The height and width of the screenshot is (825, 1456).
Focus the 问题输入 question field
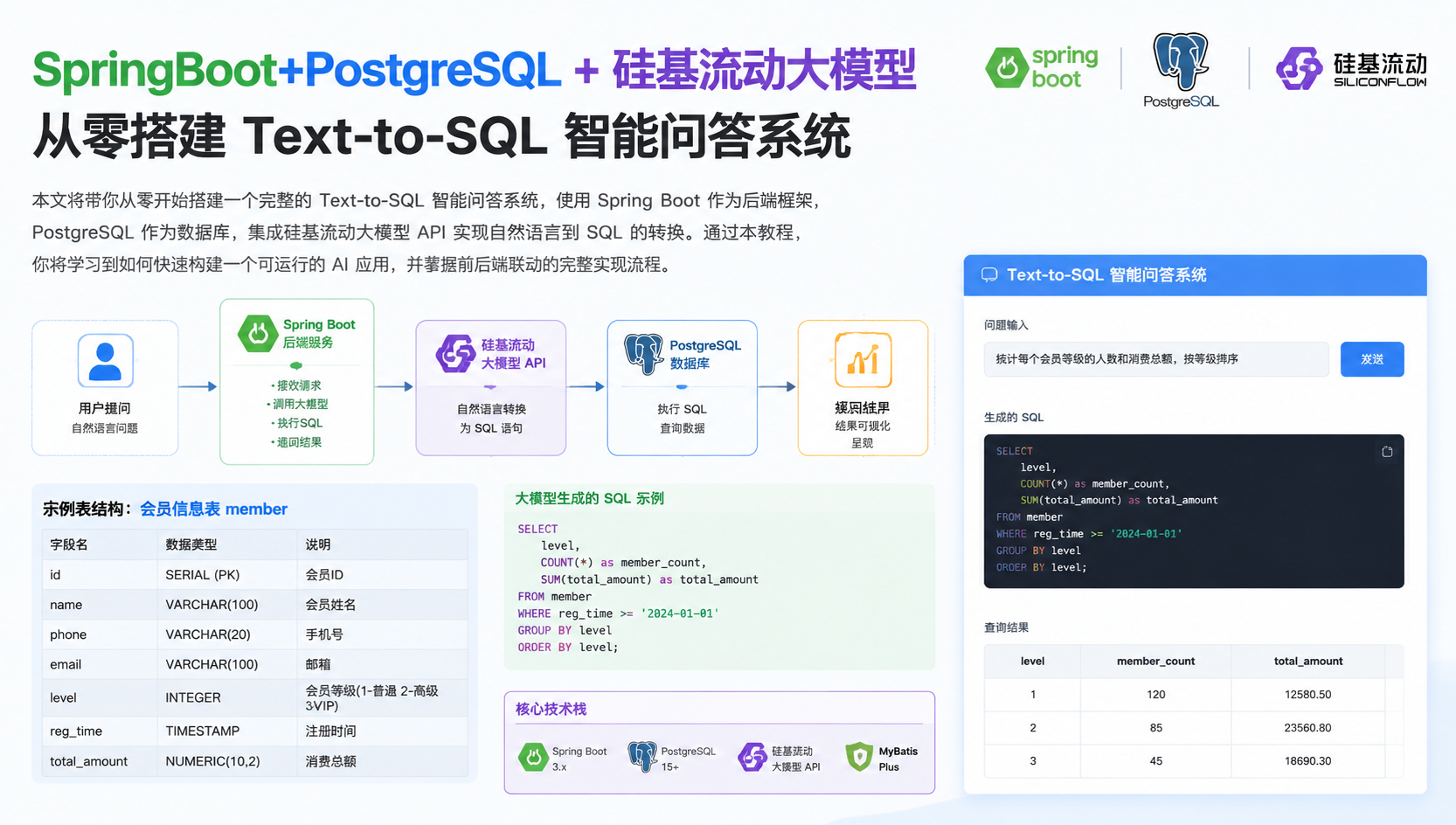coord(1156,359)
